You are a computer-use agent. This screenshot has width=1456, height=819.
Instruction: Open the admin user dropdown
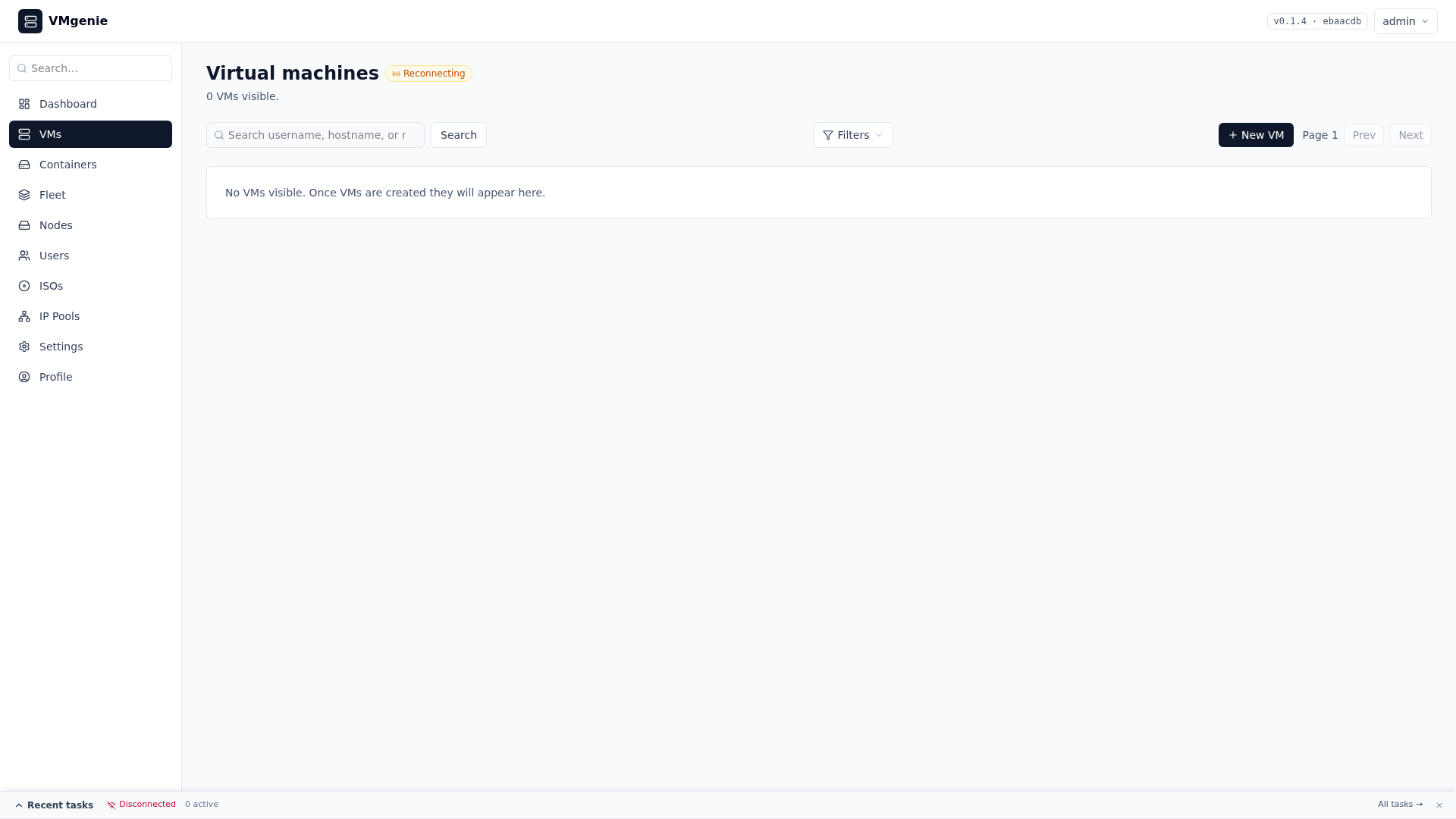(x=1405, y=21)
